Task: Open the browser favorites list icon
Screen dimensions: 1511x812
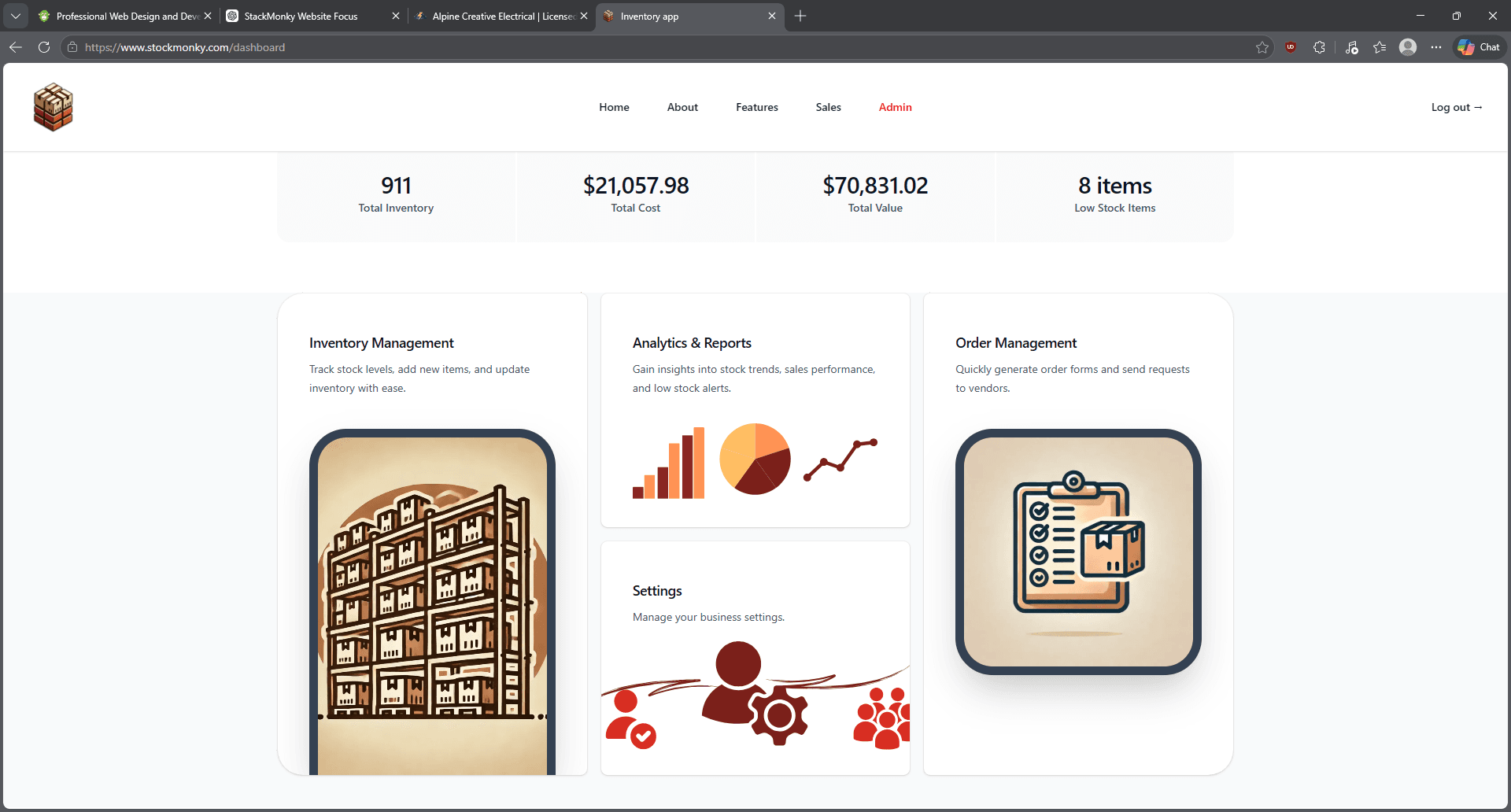Action: 1380,47
